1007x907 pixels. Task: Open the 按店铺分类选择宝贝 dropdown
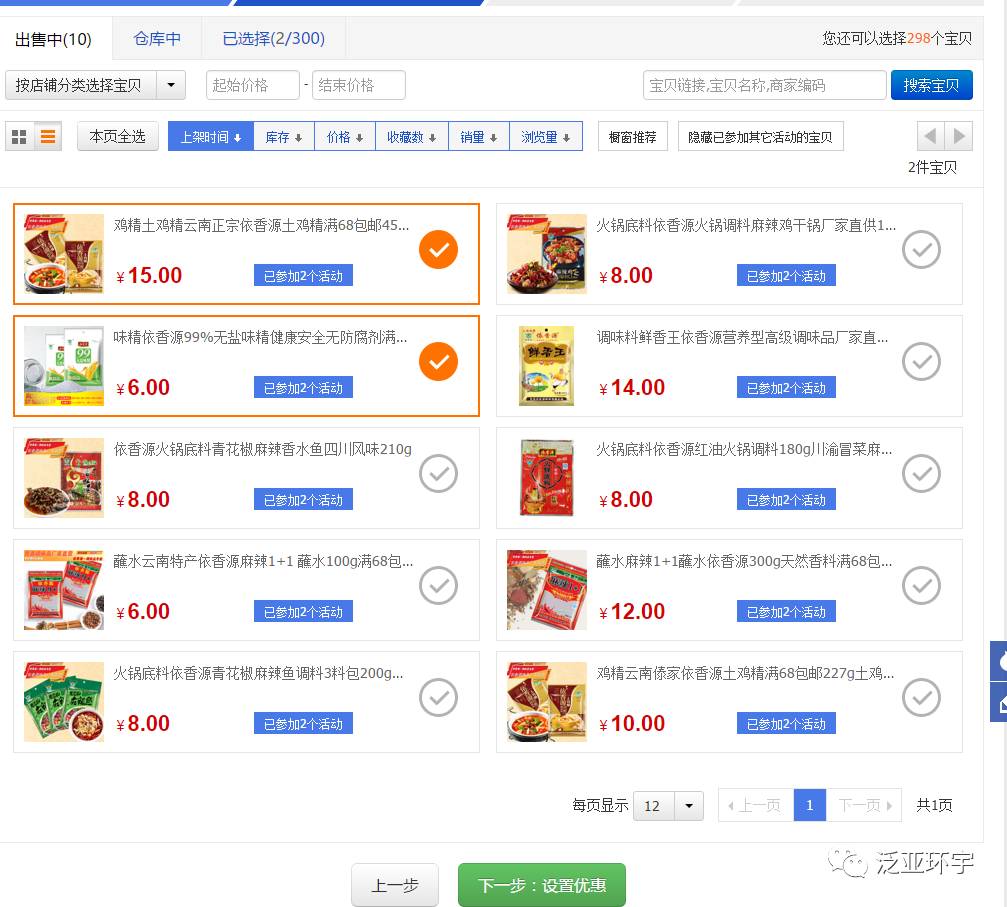[x=96, y=85]
